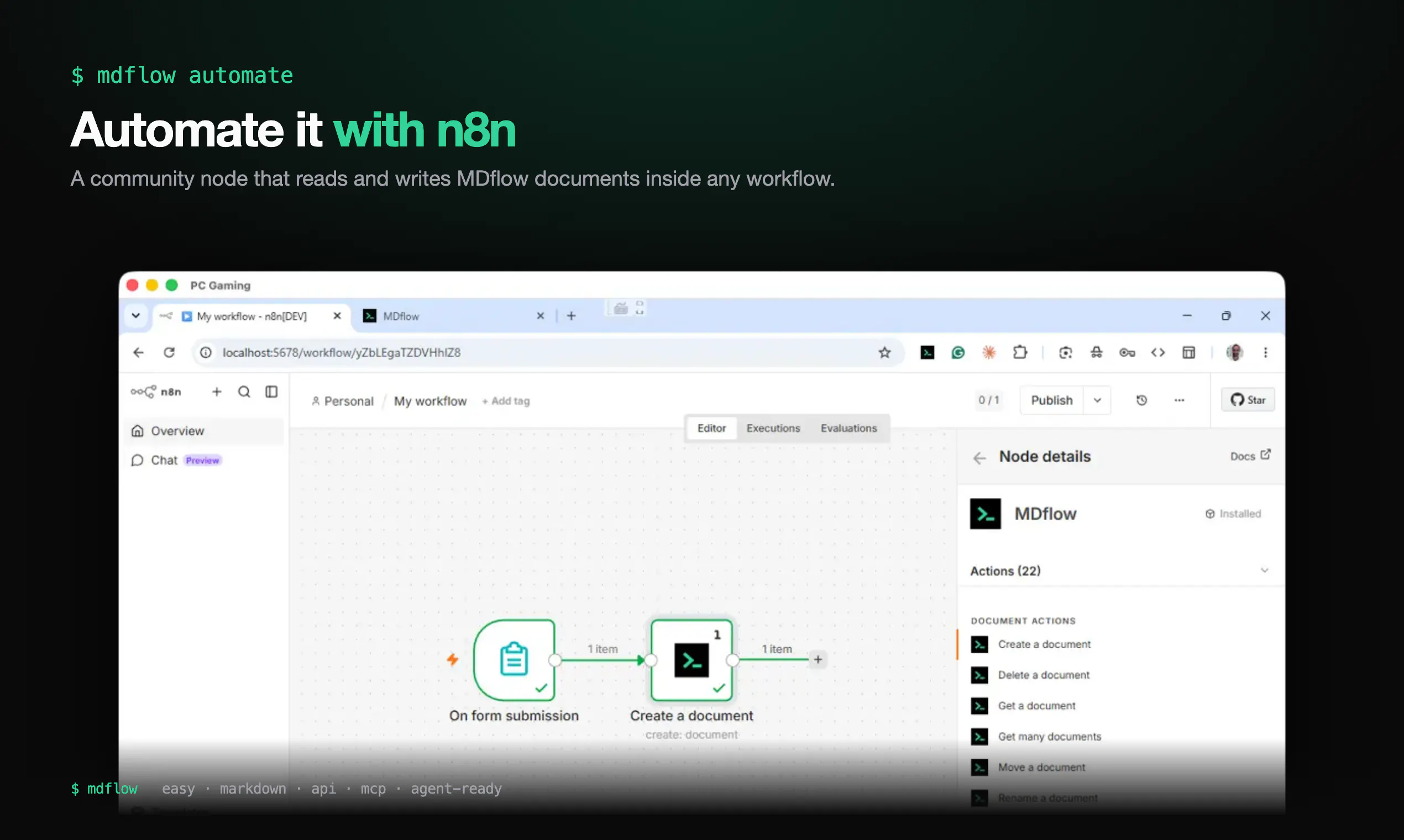The width and height of the screenshot is (1404, 840).
Task: View site information icon in address bar
Action: point(206,353)
